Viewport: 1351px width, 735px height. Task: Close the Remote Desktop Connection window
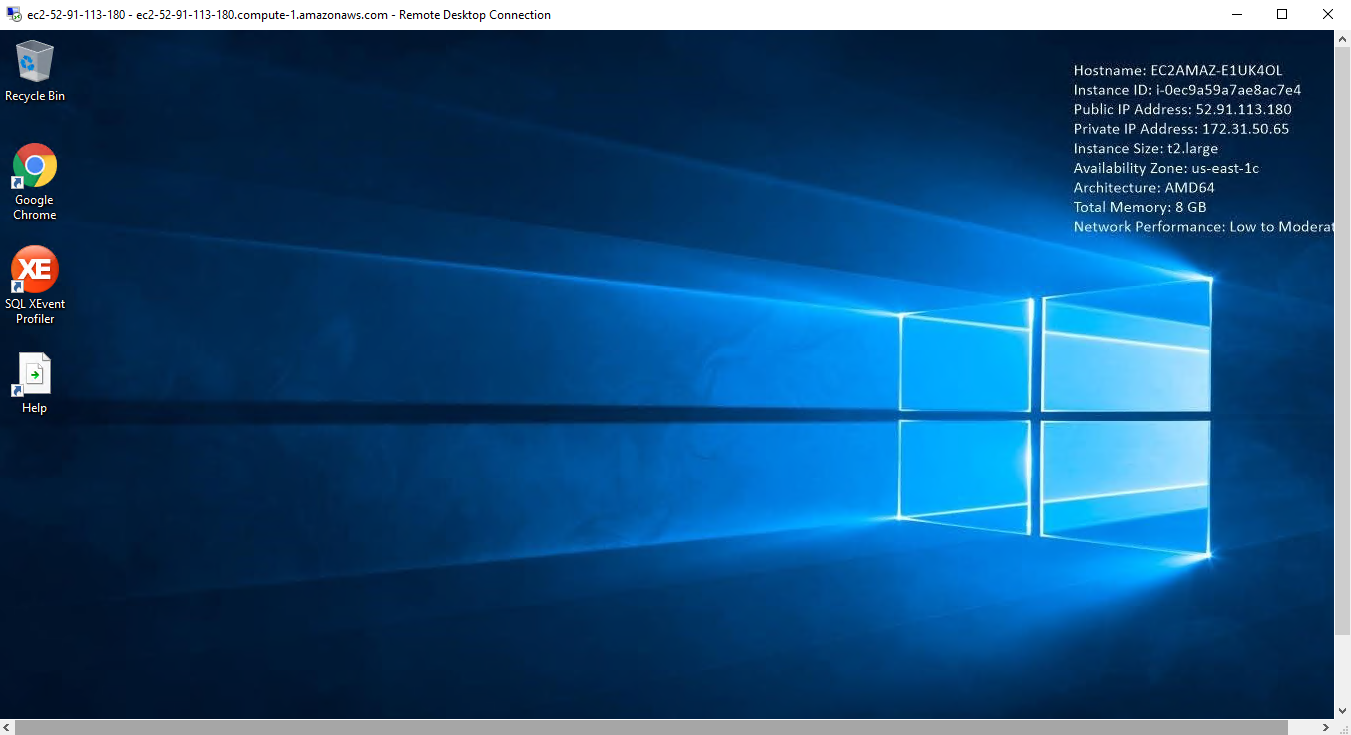click(x=1327, y=15)
